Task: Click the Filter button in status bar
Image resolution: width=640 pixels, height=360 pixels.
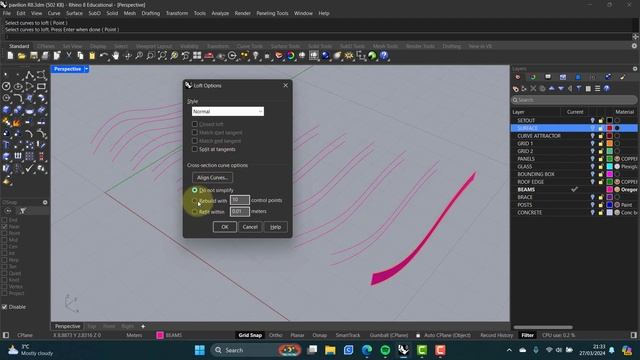Action: pyautogui.click(x=527, y=335)
